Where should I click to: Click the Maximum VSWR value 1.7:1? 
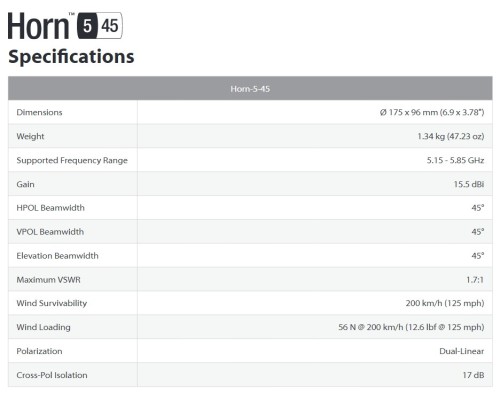pyautogui.click(x=475, y=280)
